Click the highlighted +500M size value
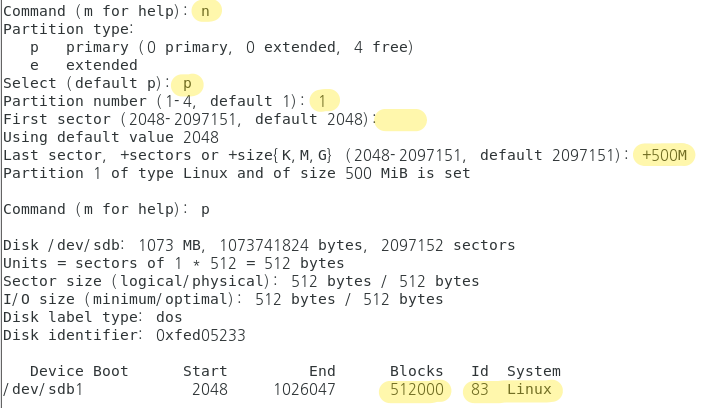Image resolution: width=712 pixels, height=408 pixels. (664, 155)
